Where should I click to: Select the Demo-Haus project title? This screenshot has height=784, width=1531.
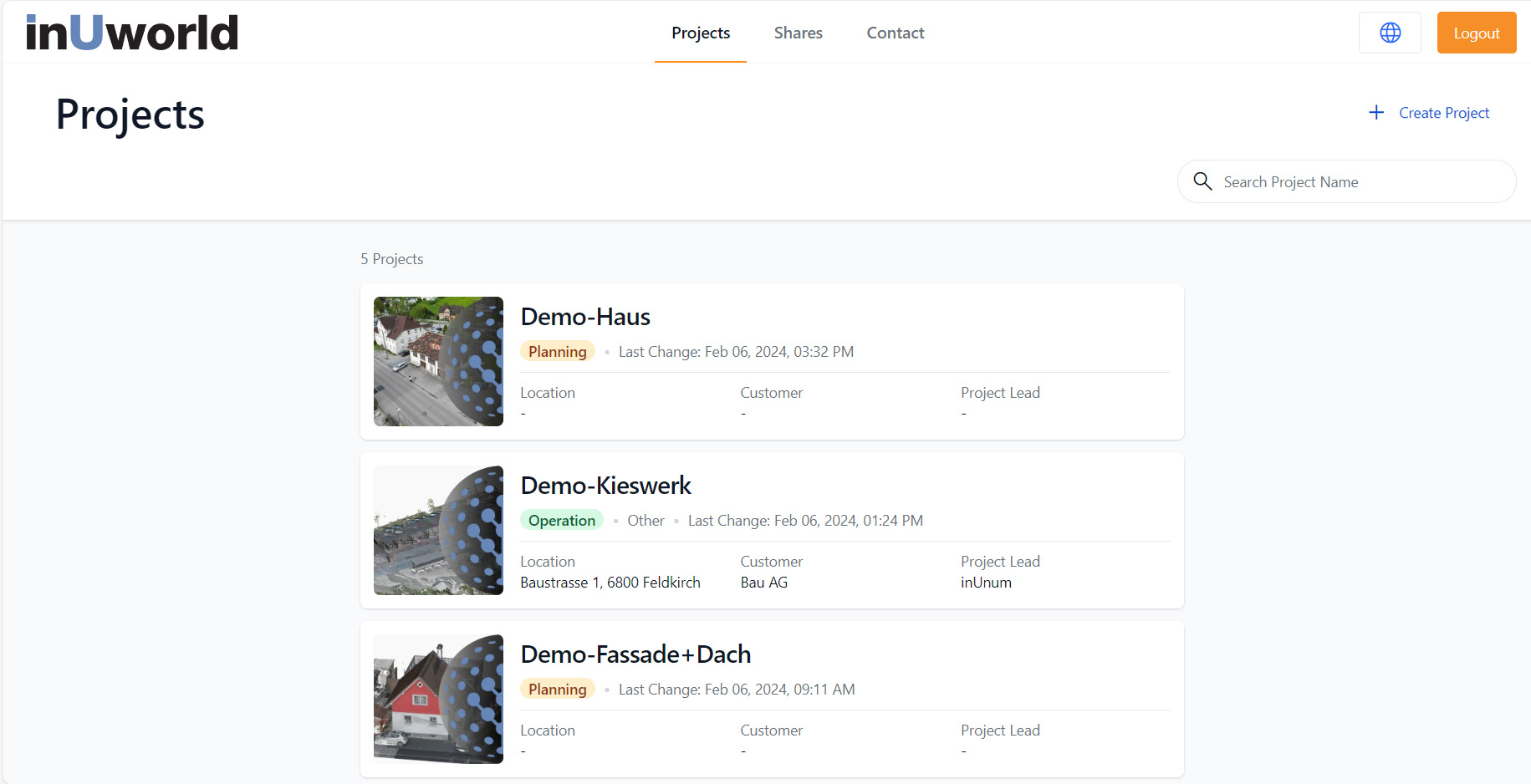(585, 317)
